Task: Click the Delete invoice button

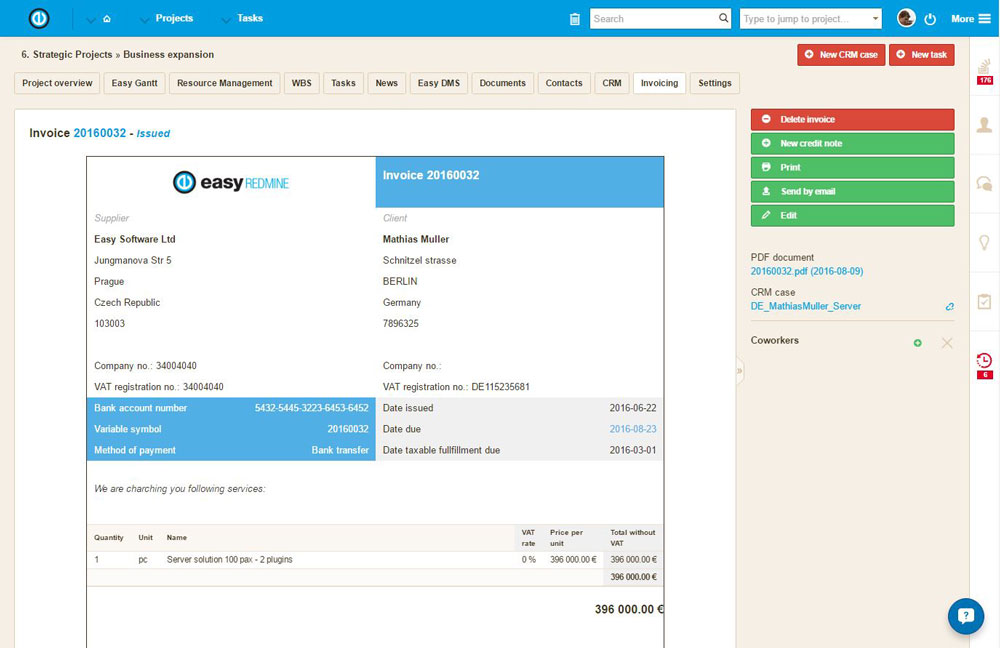Action: click(x=853, y=119)
